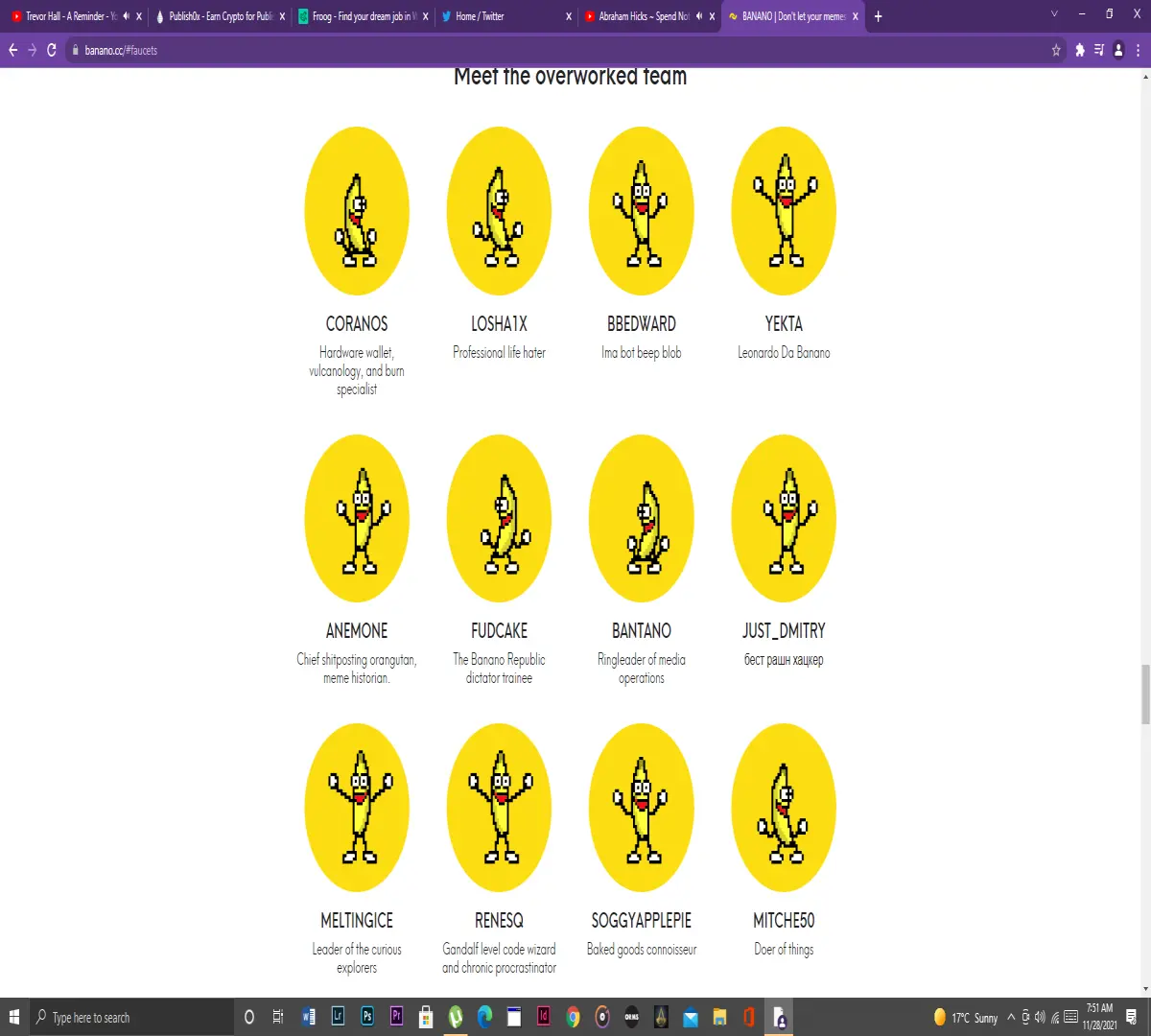1151x1036 pixels.
Task: Click the SOGGYAPPLEPIE banana avatar
Action: (x=642, y=808)
